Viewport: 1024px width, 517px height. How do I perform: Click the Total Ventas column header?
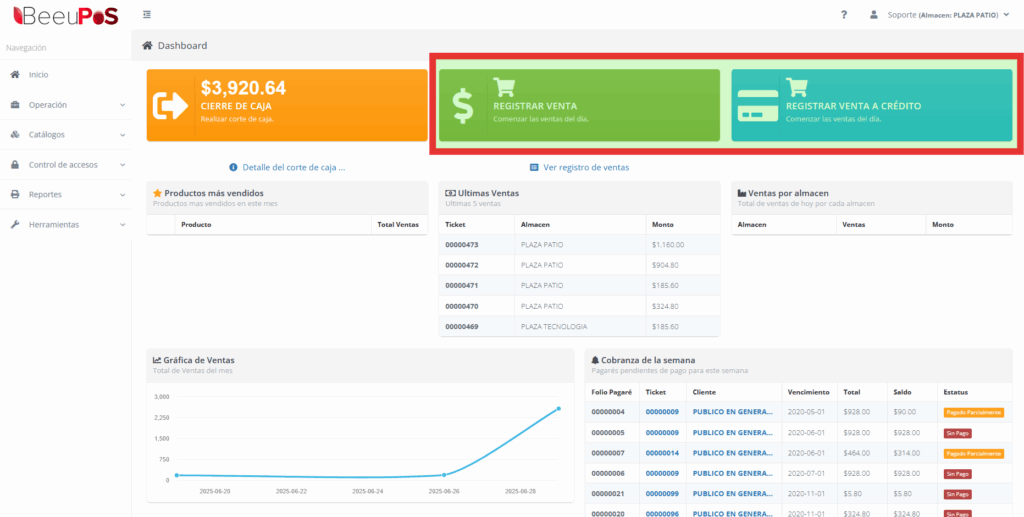coord(398,225)
